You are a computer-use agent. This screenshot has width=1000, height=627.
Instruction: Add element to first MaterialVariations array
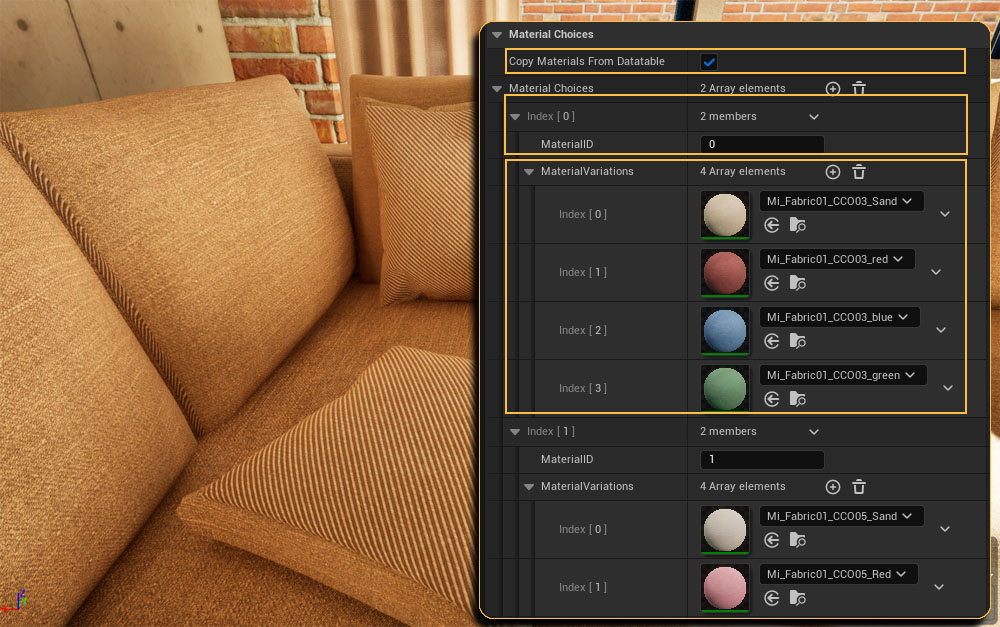[x=833, y=172]
